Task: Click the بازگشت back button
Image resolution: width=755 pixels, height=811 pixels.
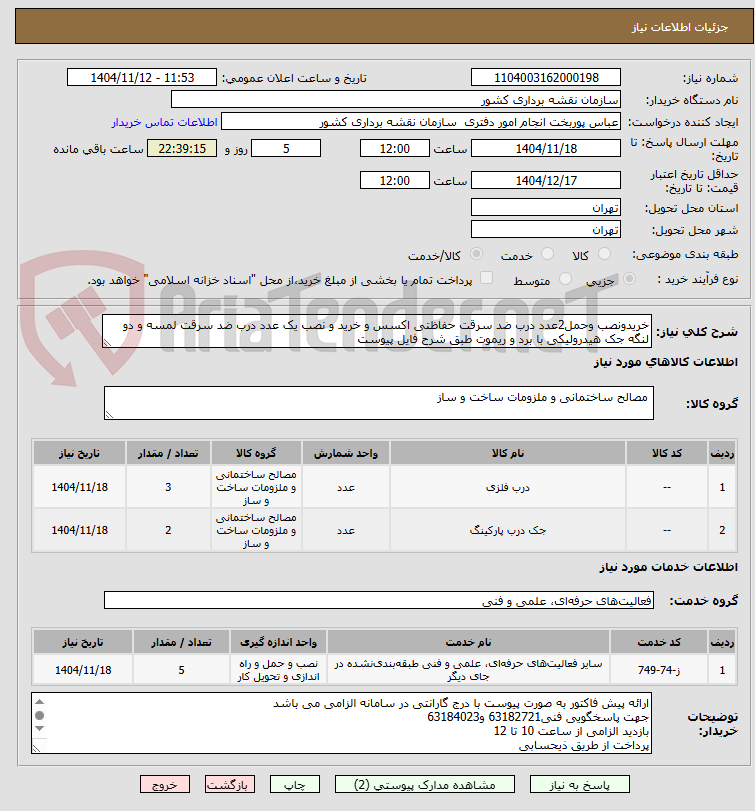Action: 230,784
